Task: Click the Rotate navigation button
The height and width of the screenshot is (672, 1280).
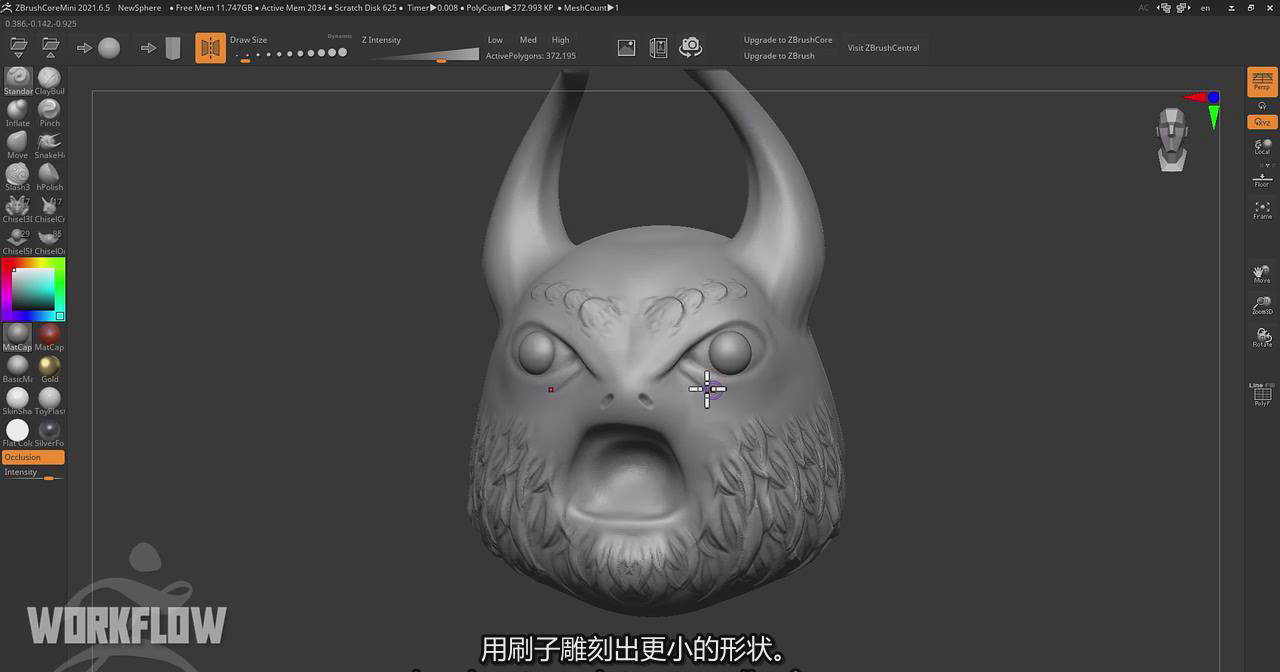Action: tap(1262, 337)
